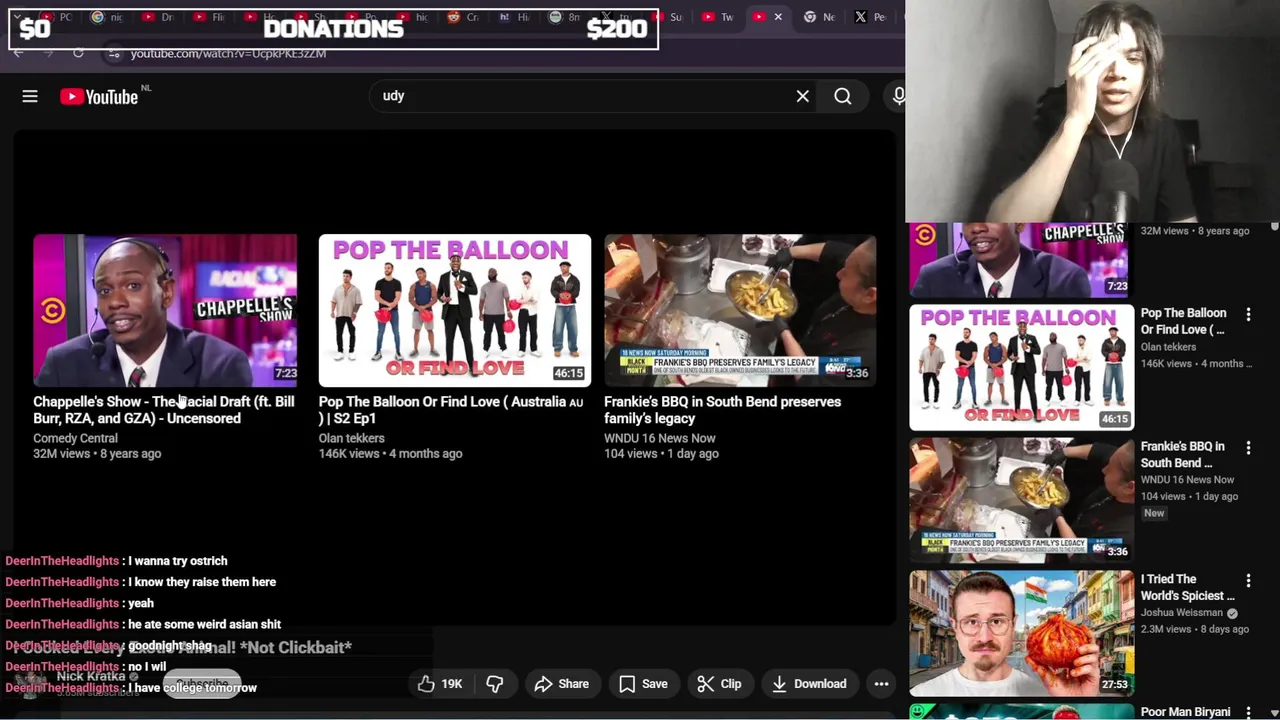1280x720 pixels.
Task: Clear the search box text
Action: [x=802, y=96]
